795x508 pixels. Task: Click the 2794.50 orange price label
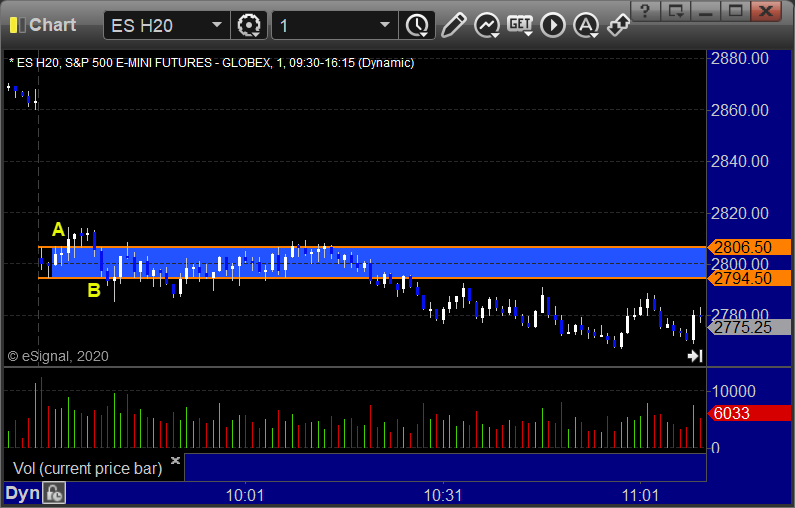[x=749, y=278]
